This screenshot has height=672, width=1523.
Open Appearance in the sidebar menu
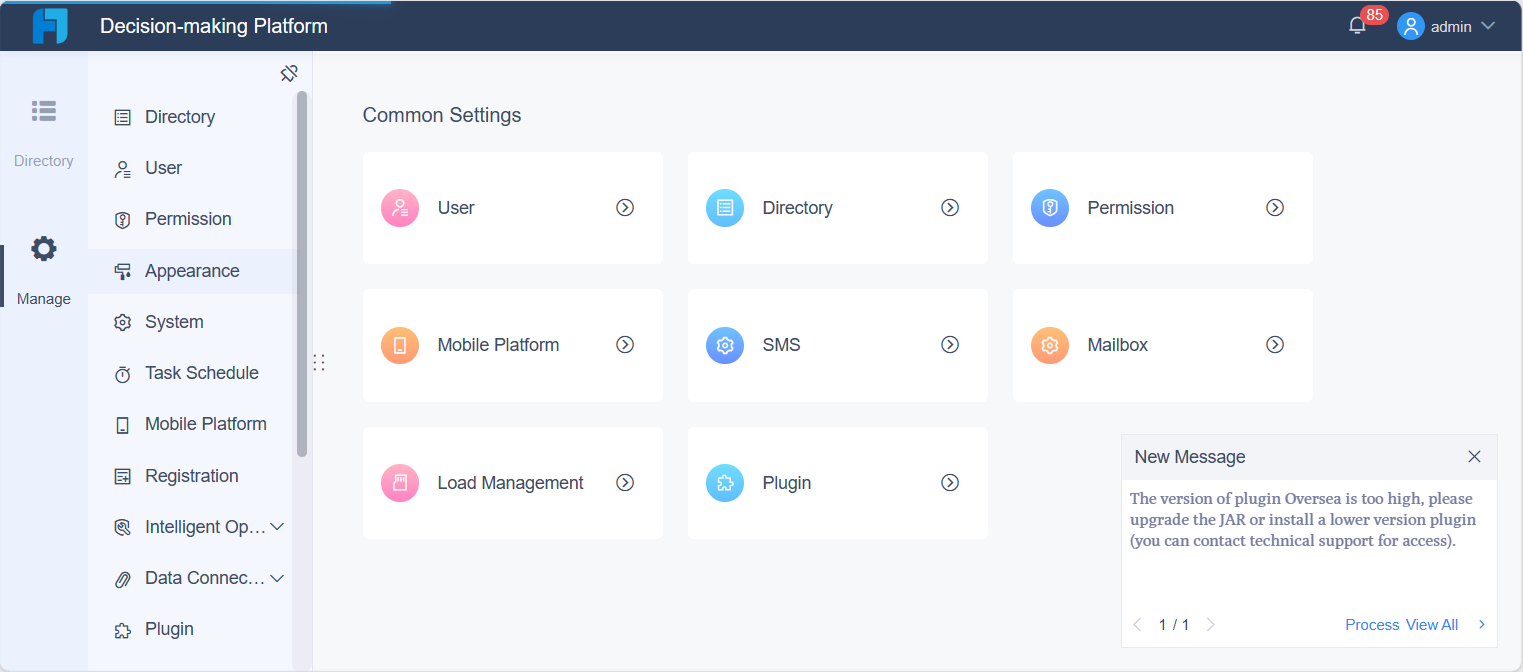pyautogui.click(x=192, y=271)
